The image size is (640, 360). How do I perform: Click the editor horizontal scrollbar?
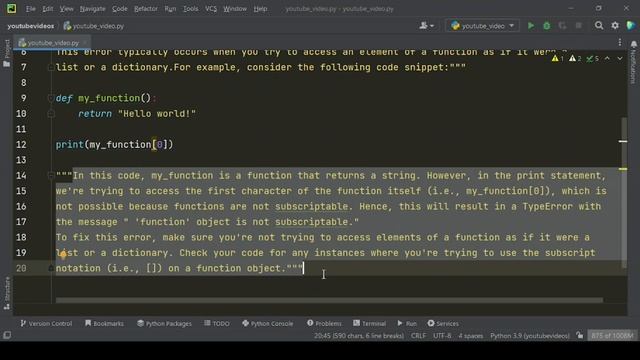tap(329, 300)
